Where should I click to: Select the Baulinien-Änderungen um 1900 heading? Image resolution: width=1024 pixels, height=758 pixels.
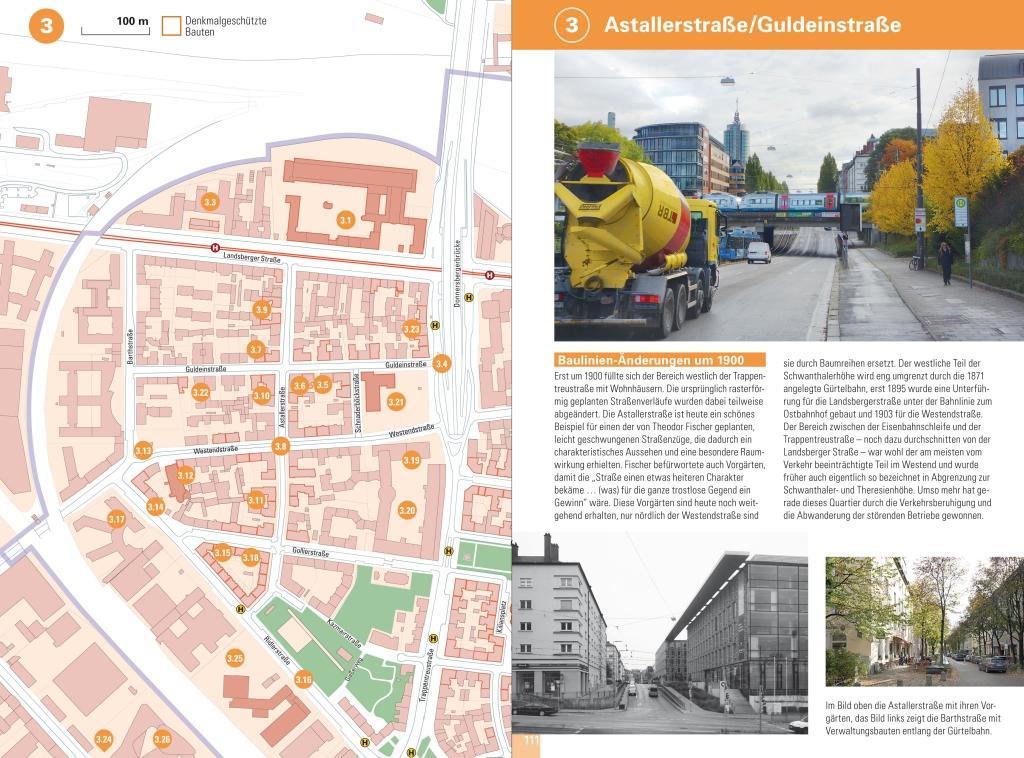point(659,359)
